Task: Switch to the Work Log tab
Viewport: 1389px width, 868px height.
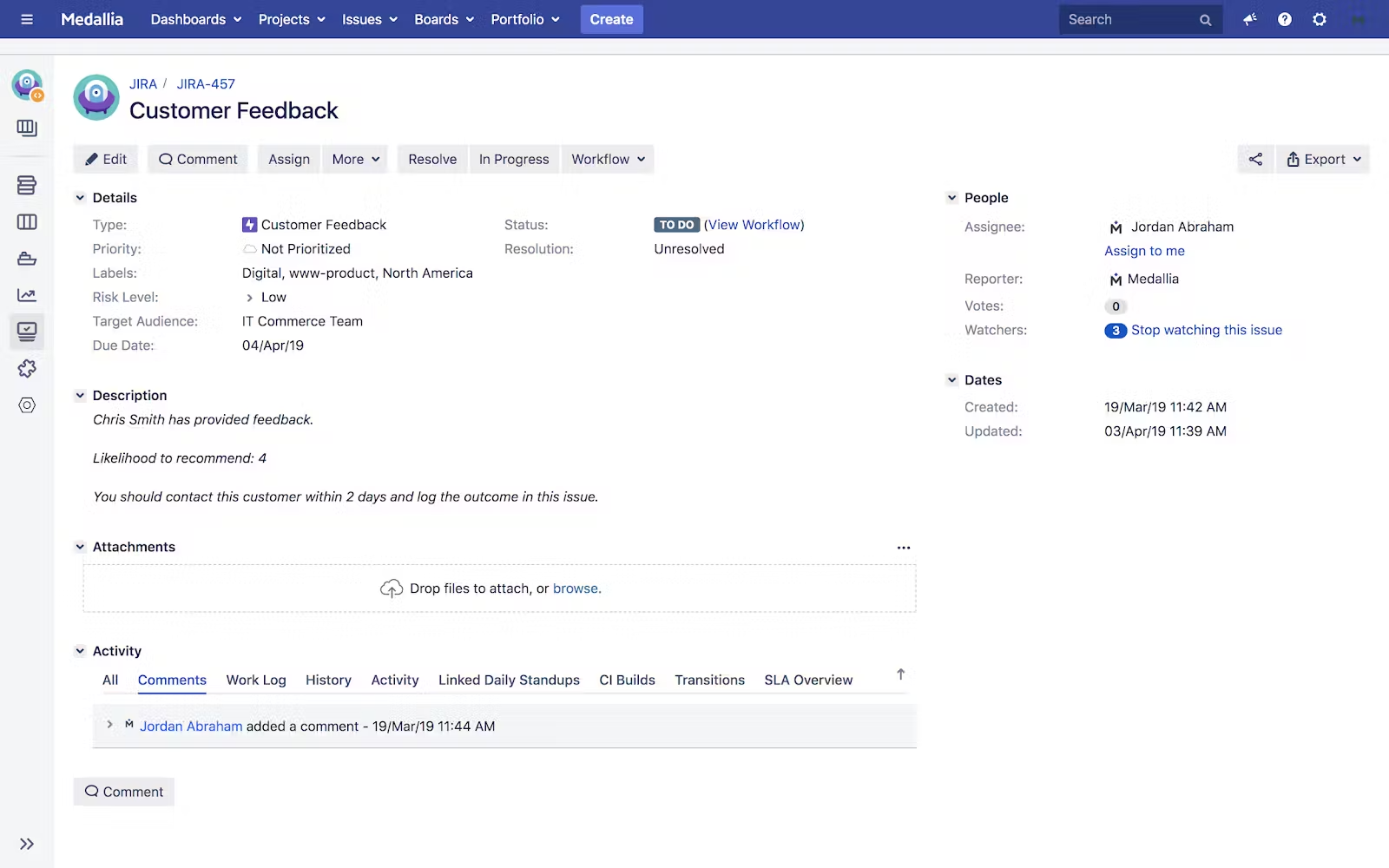Action: coord(256,680)
